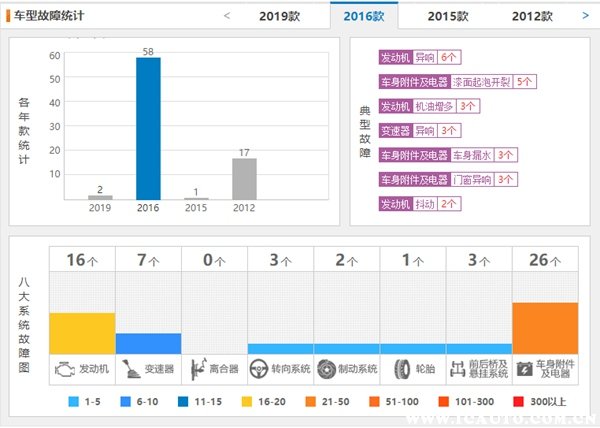Click the transmission (变速器) gear shift icon

(x=130, y=368)
